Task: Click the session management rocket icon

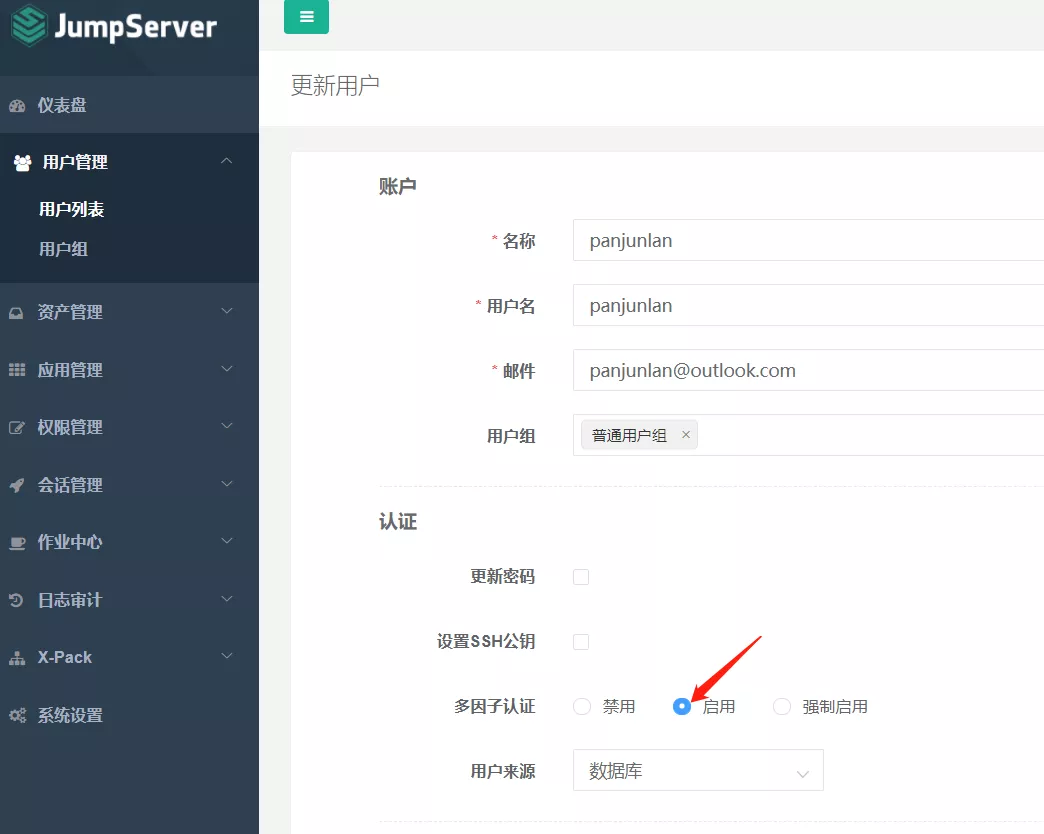Action: [x=17, y=485]
